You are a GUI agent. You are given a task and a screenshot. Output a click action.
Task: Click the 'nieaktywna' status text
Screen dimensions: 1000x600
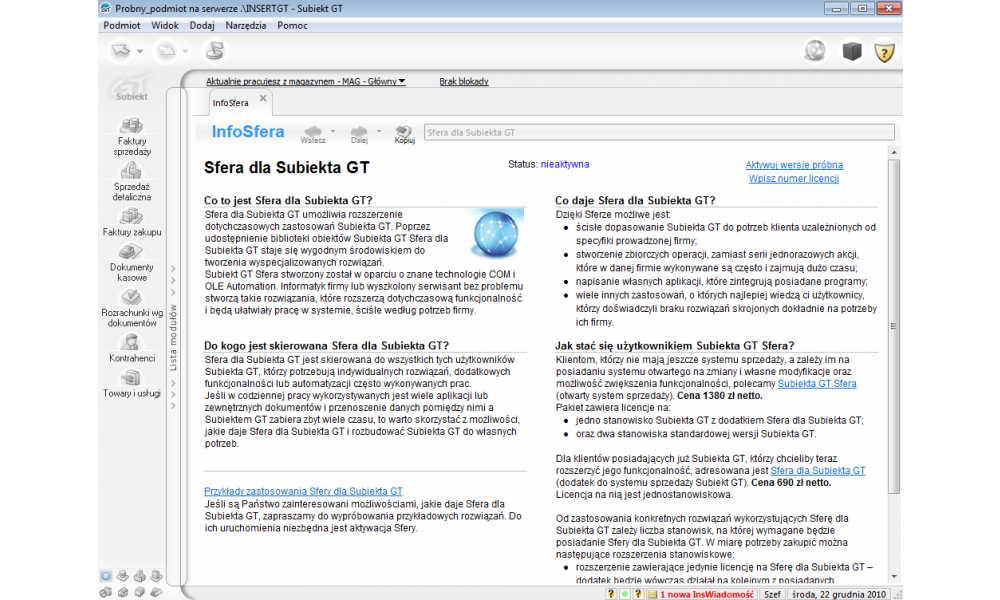565,165
